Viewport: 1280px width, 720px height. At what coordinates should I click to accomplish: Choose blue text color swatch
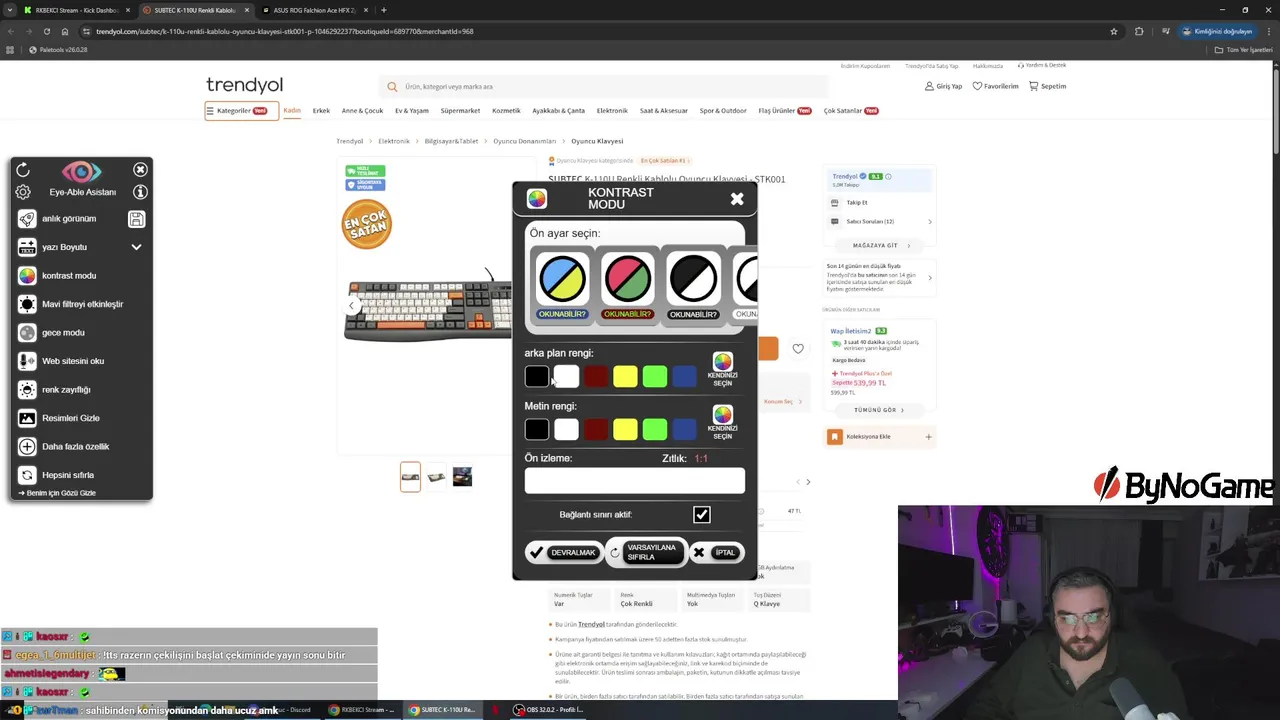coord(684,429)
